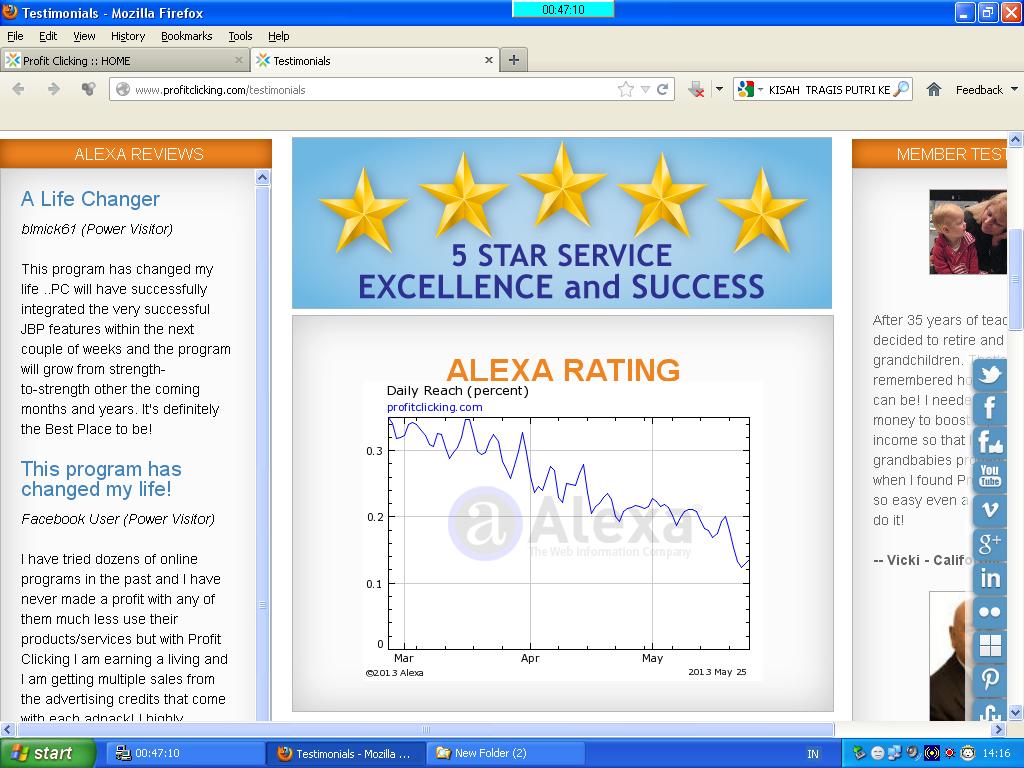Open the View menu

point(84,36)
